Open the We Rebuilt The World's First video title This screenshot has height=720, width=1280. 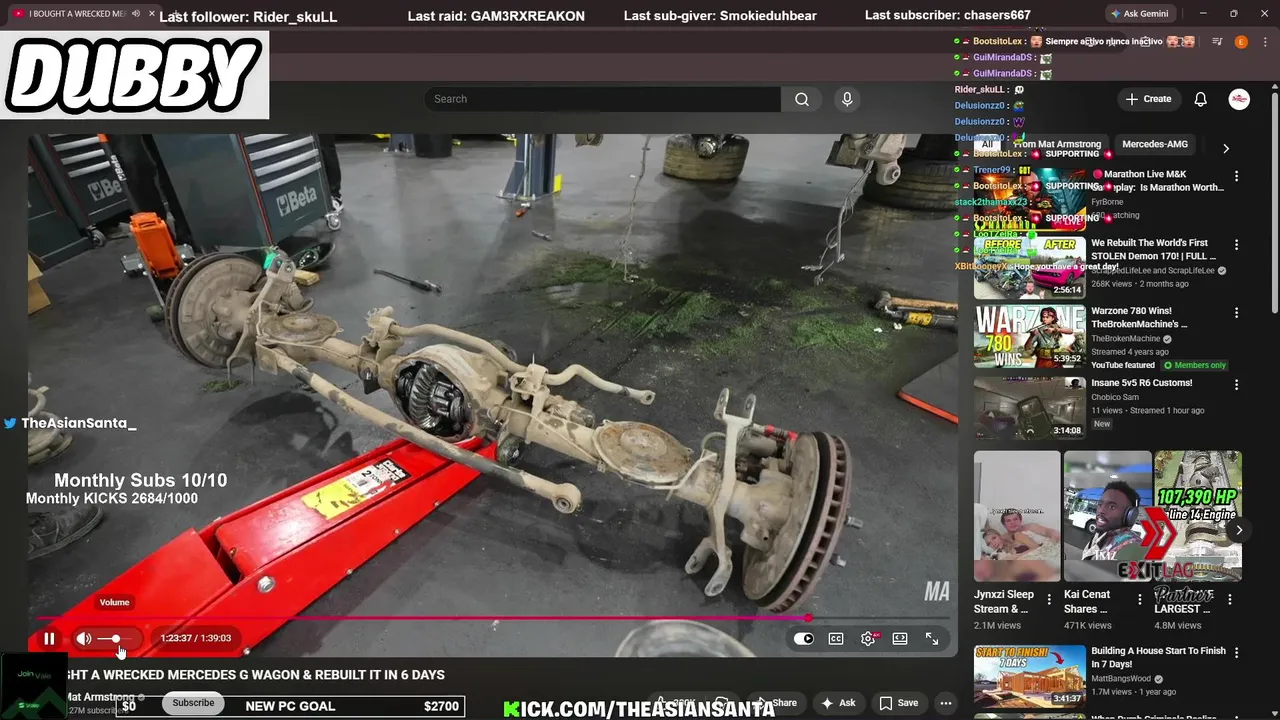click(x=1151, y=249)
